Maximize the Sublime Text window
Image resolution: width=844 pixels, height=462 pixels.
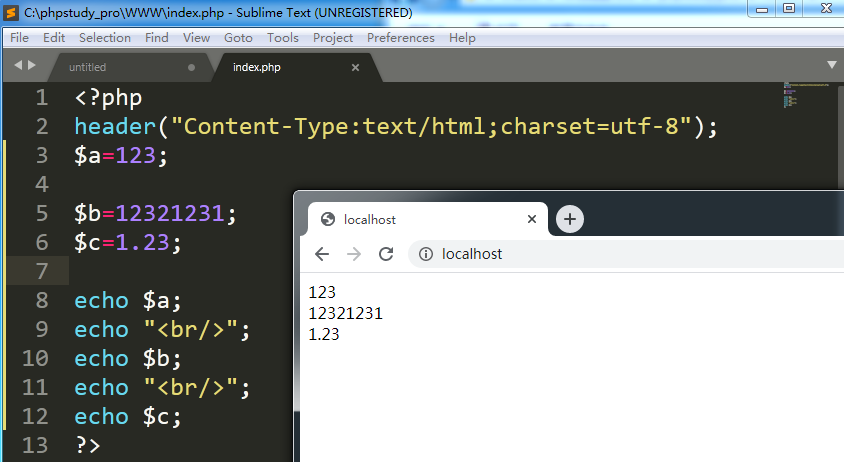tap(789, 9)
